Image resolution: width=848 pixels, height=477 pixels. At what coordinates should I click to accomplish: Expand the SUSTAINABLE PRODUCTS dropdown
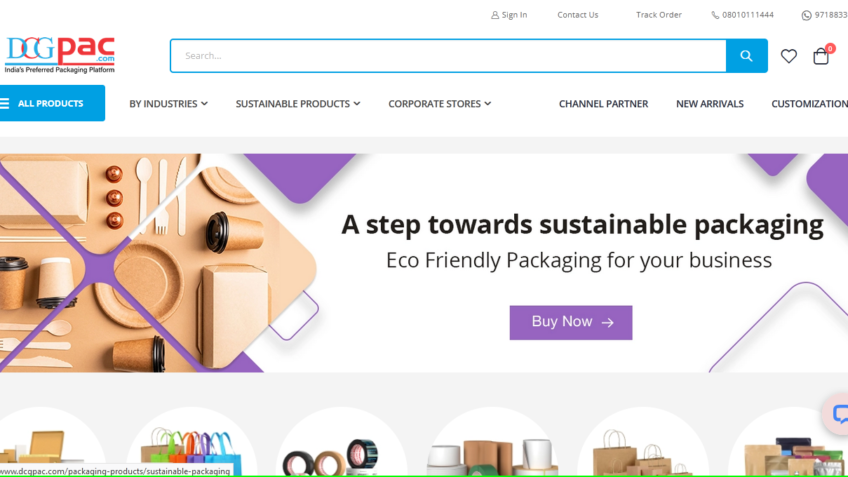(x=297, y=104)
